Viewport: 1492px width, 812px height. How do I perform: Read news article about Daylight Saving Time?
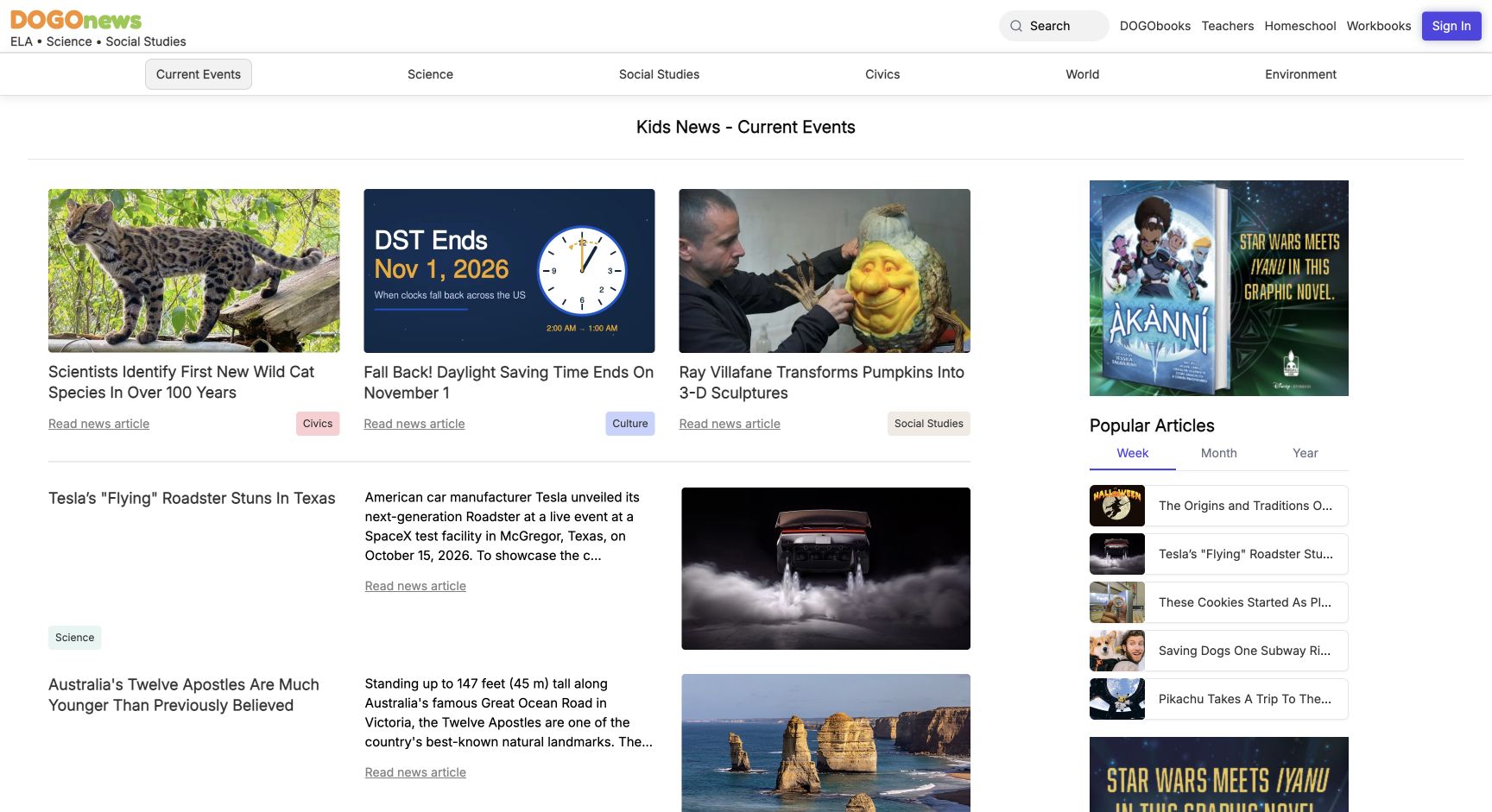414,424
